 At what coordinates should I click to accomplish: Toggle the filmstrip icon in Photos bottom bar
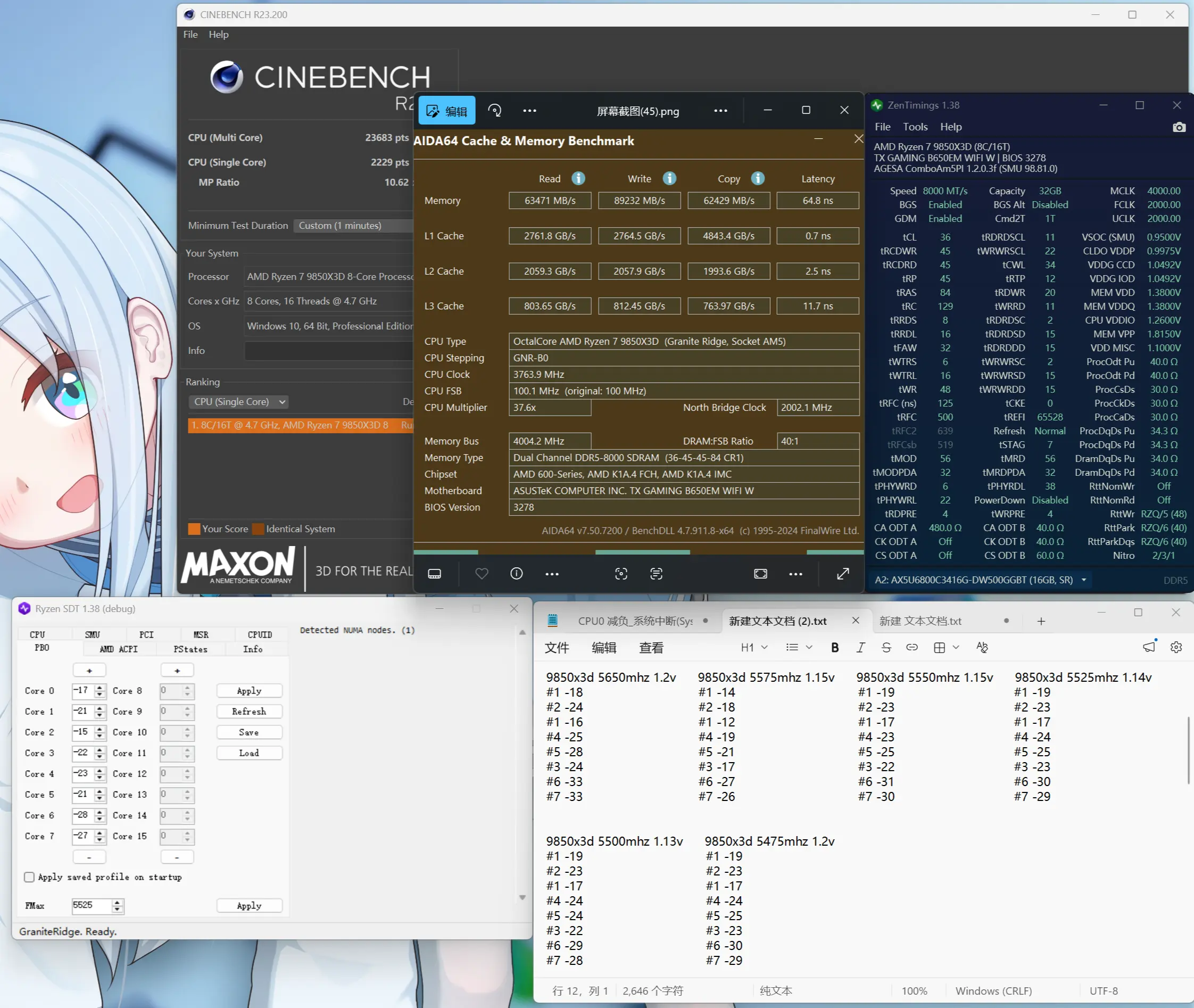434,574
